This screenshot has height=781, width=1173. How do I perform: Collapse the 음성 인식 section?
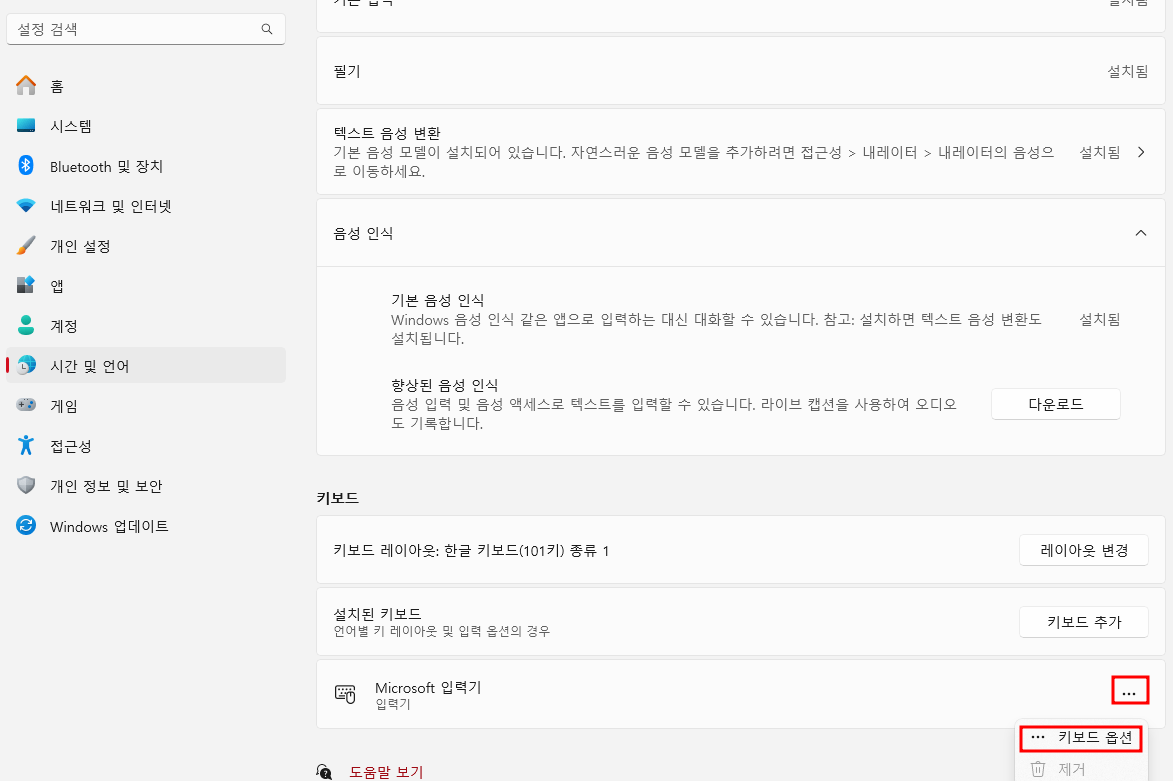click(1140, 232)
